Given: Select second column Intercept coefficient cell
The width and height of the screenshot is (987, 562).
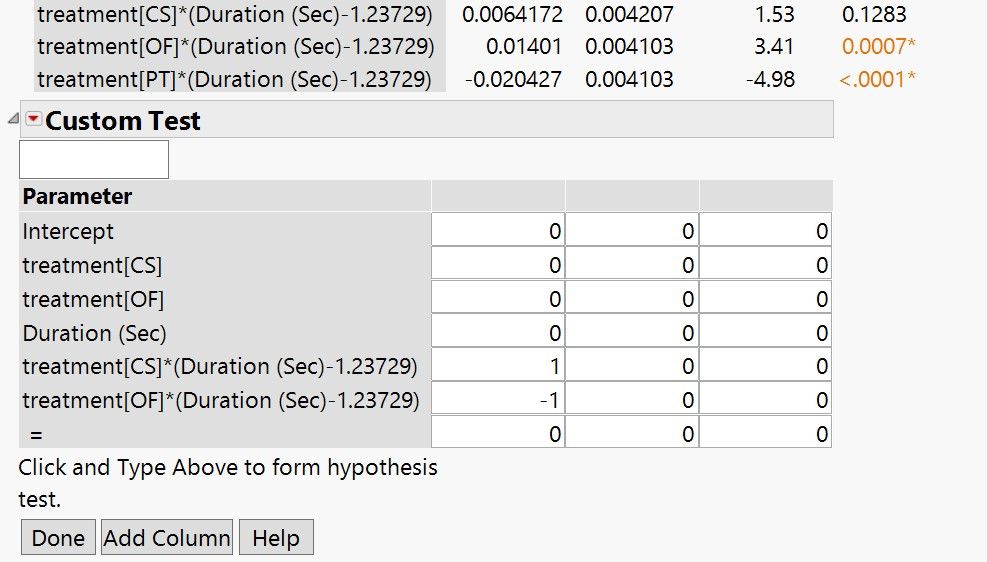Looking at the screenshot, I should (x=632, y=231).
